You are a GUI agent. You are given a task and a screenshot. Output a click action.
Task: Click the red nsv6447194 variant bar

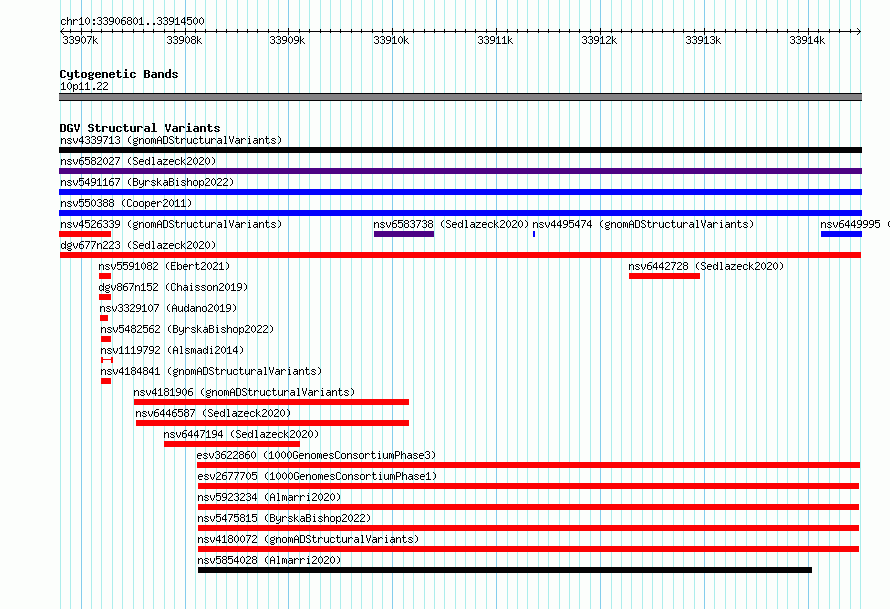(x=232, y=444)
